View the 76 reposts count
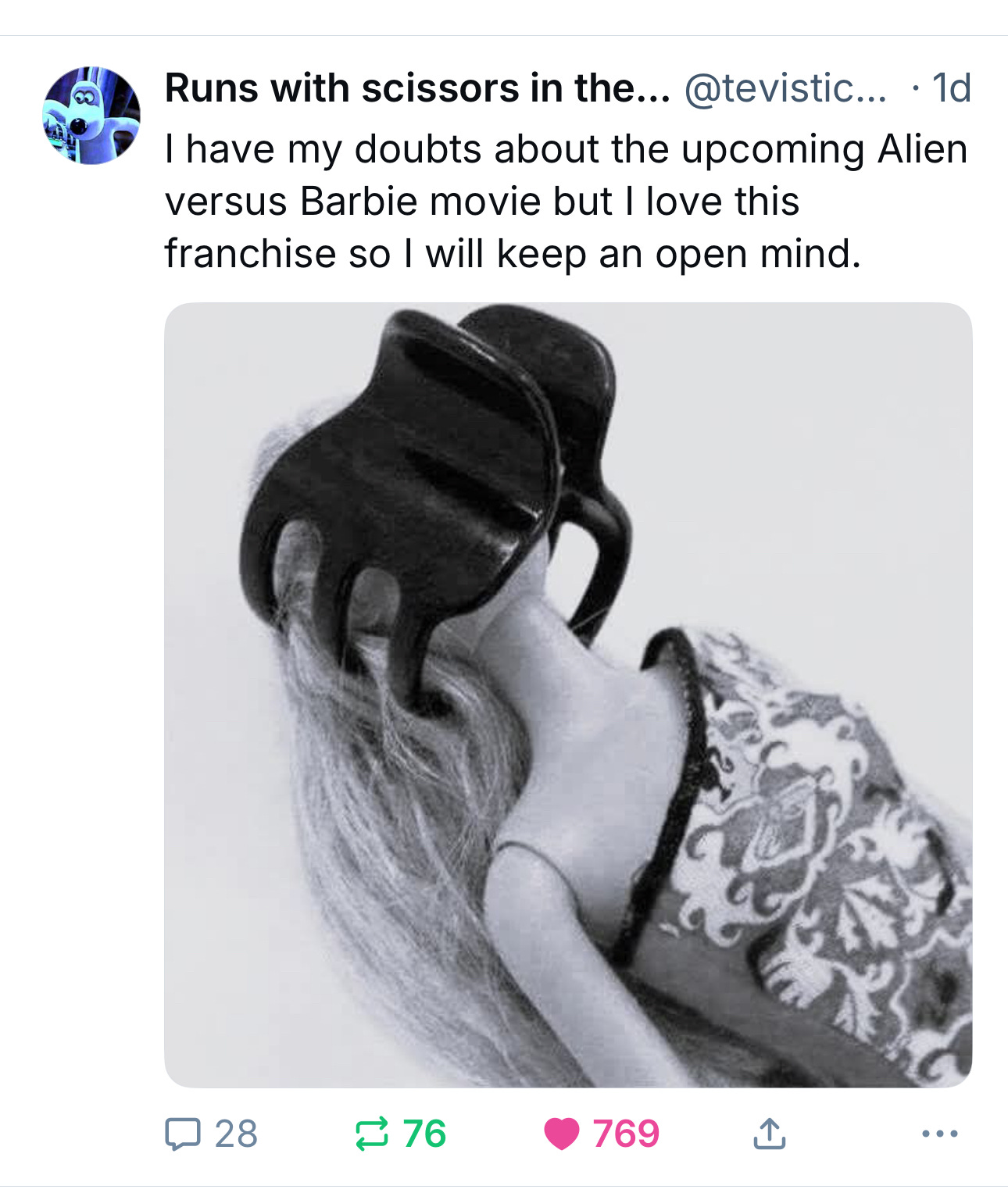Viewport: 1008px width, 1200px height. [x=424, y=1134]
